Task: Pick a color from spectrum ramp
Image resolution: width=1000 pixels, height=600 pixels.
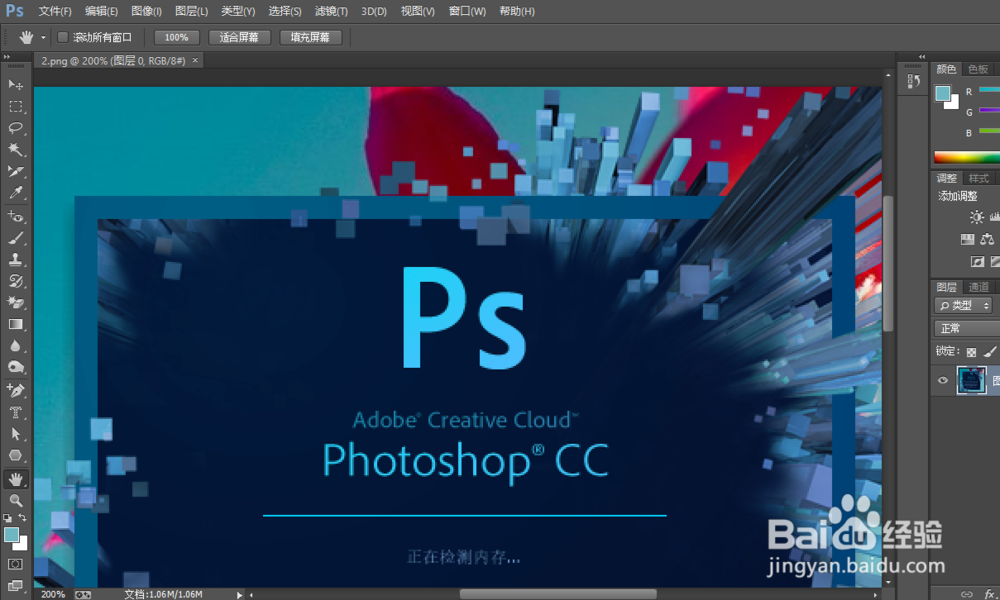Action: pyautogui.click(x=967, y=157)
